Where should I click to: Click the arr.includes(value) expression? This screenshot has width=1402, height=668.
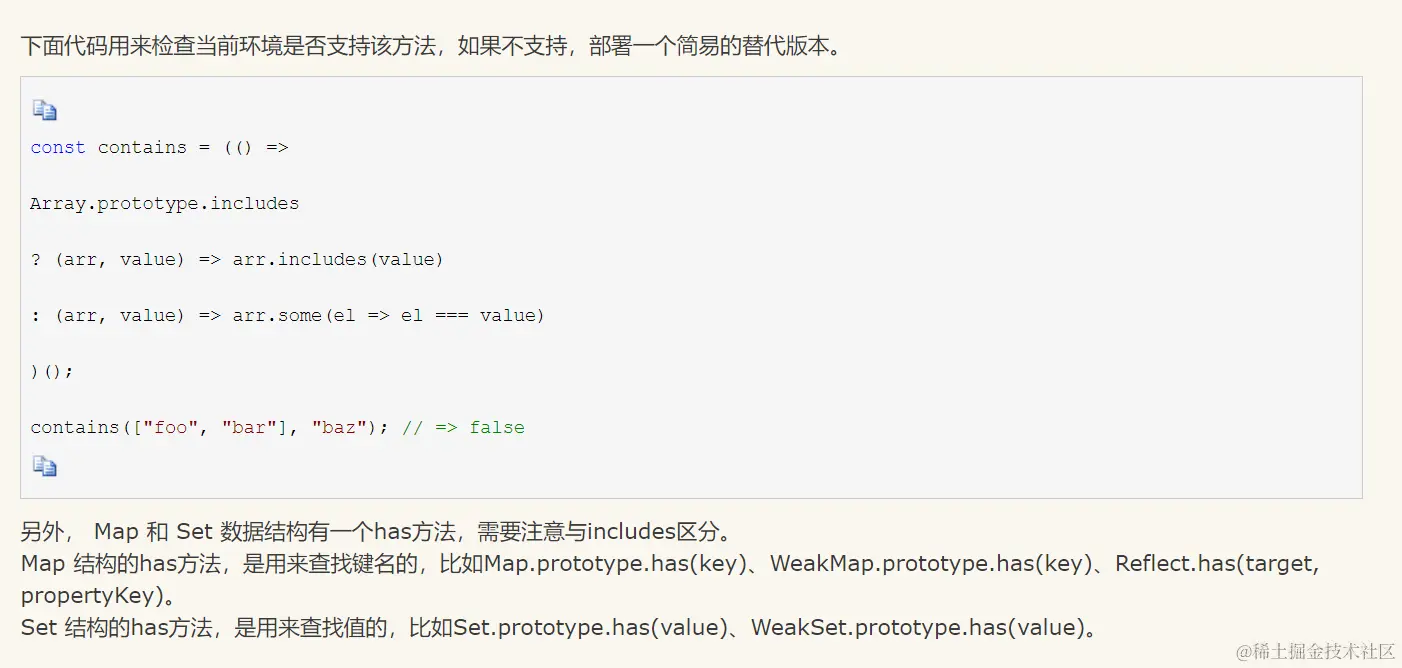point(338,259)
